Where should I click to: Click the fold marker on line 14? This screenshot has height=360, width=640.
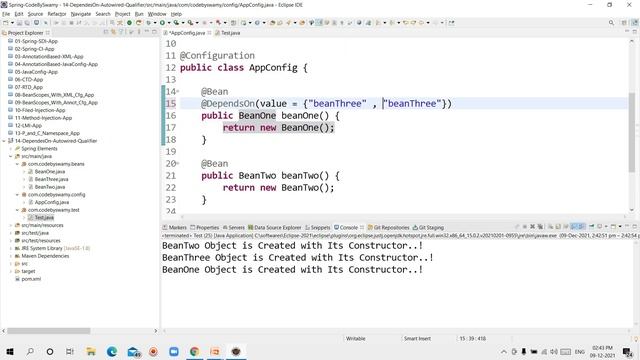point(178,92)
